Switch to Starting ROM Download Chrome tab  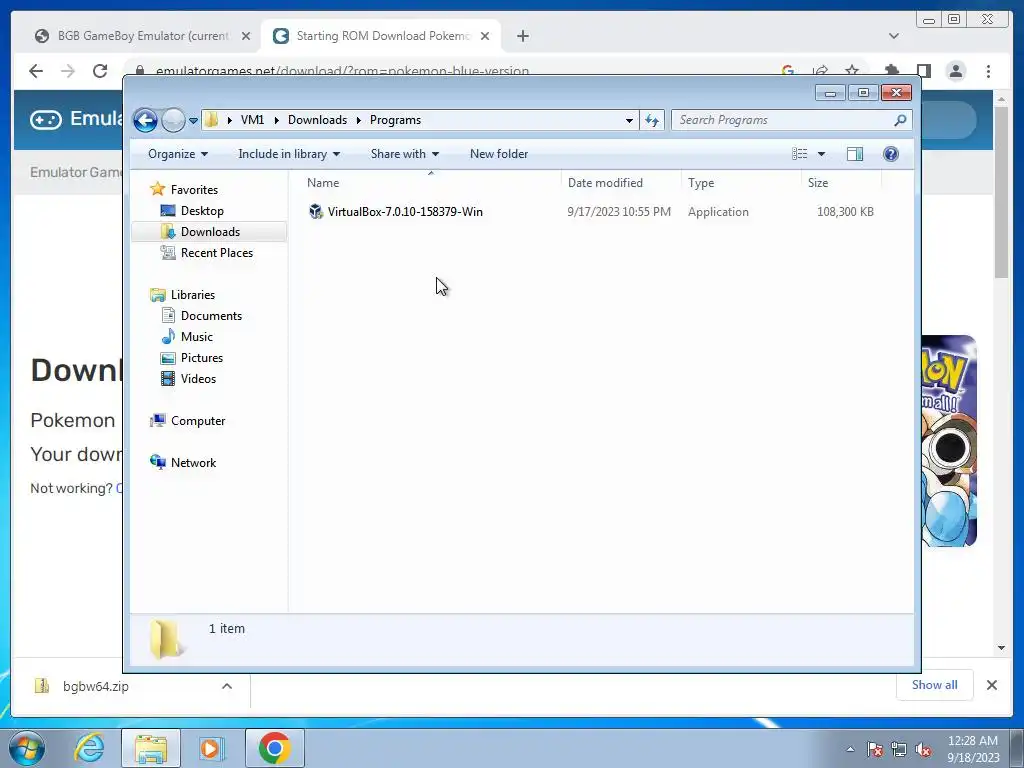pos(379,36)
